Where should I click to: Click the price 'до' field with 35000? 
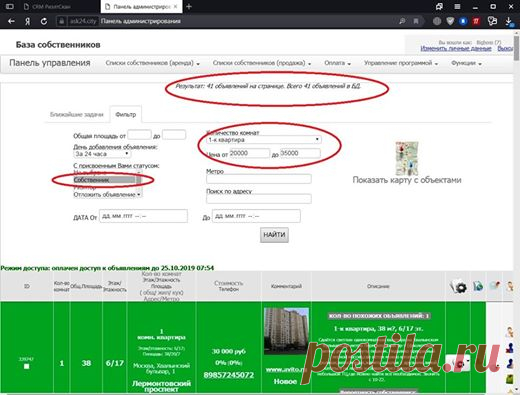300,153
